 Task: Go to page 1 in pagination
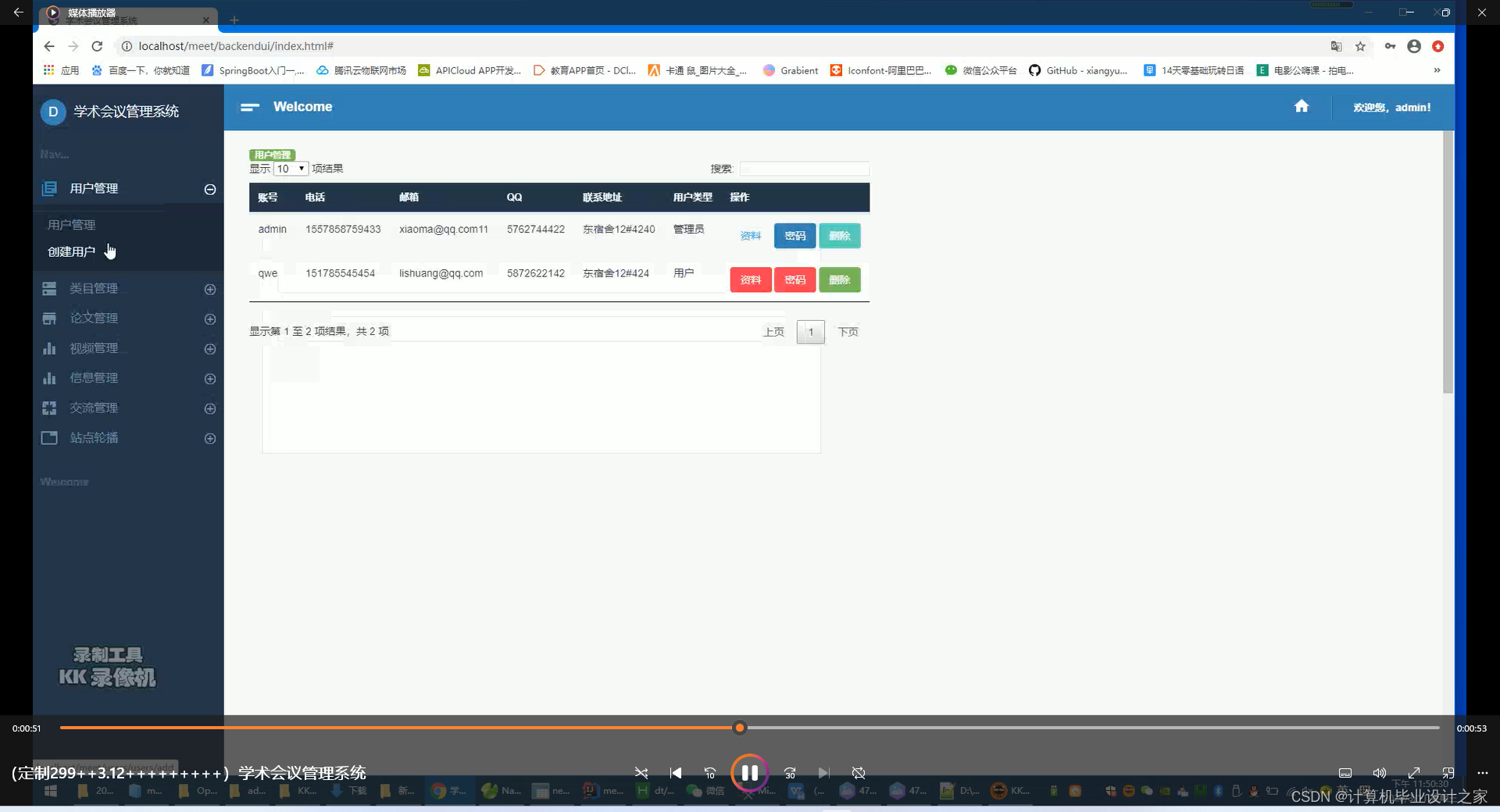(811, 332)
